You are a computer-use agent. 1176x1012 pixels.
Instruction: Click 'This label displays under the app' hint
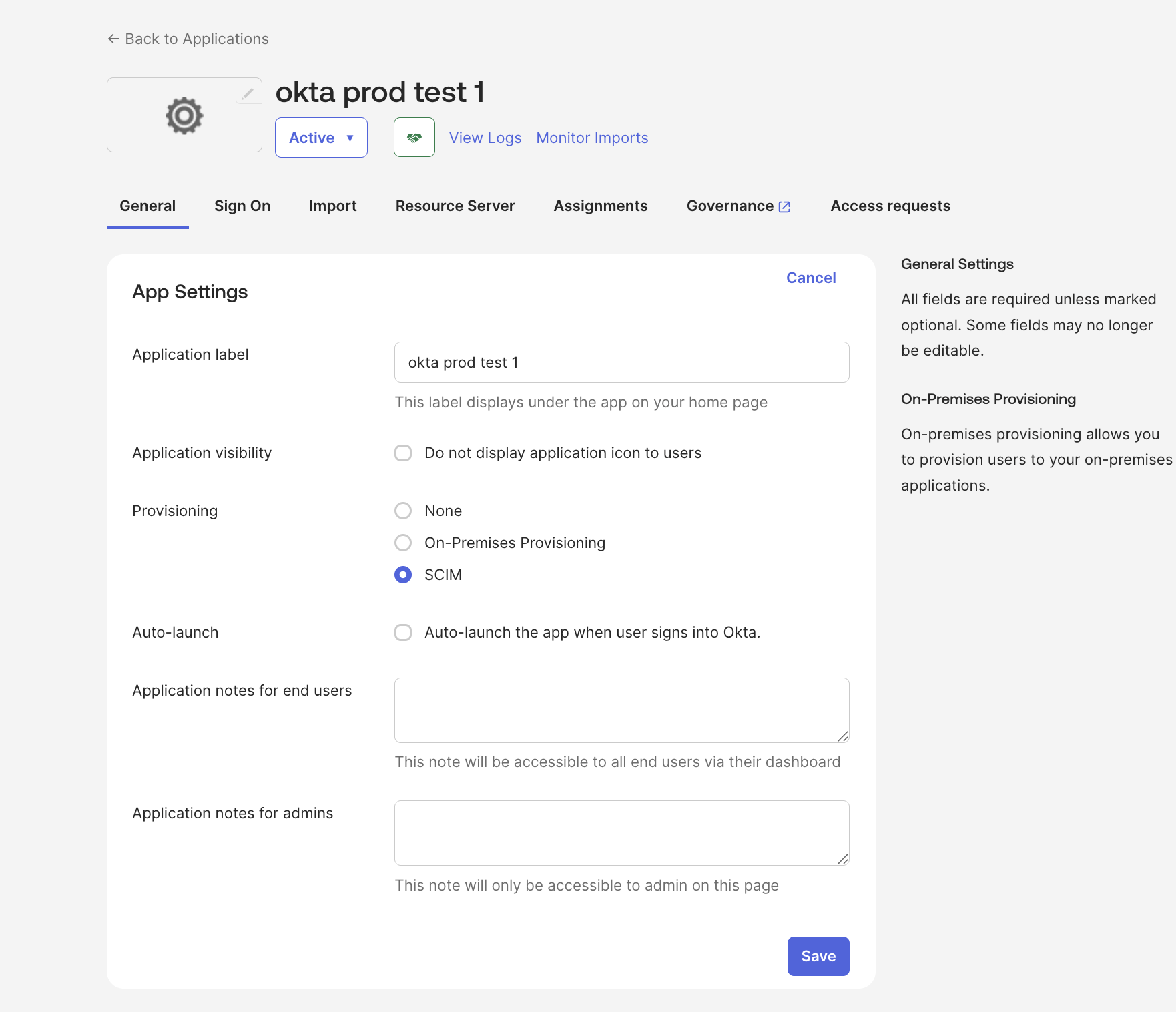click(581, 402)
